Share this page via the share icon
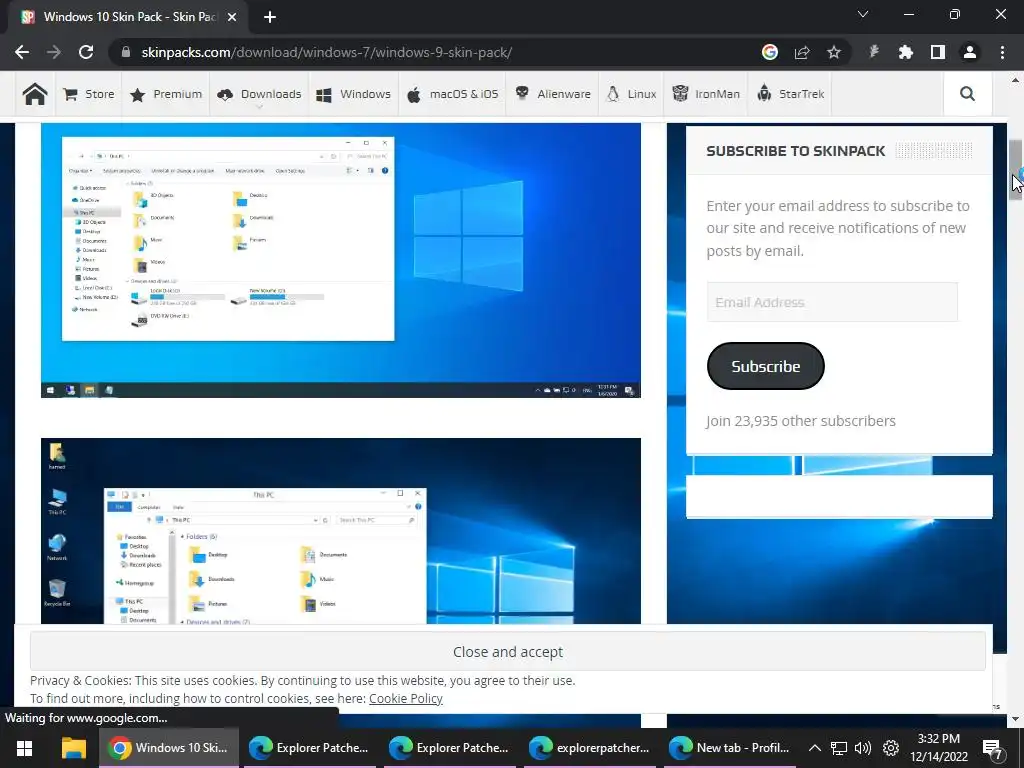Image resolution: width=1024 pixels, height=768 pixels. [802, 52]
